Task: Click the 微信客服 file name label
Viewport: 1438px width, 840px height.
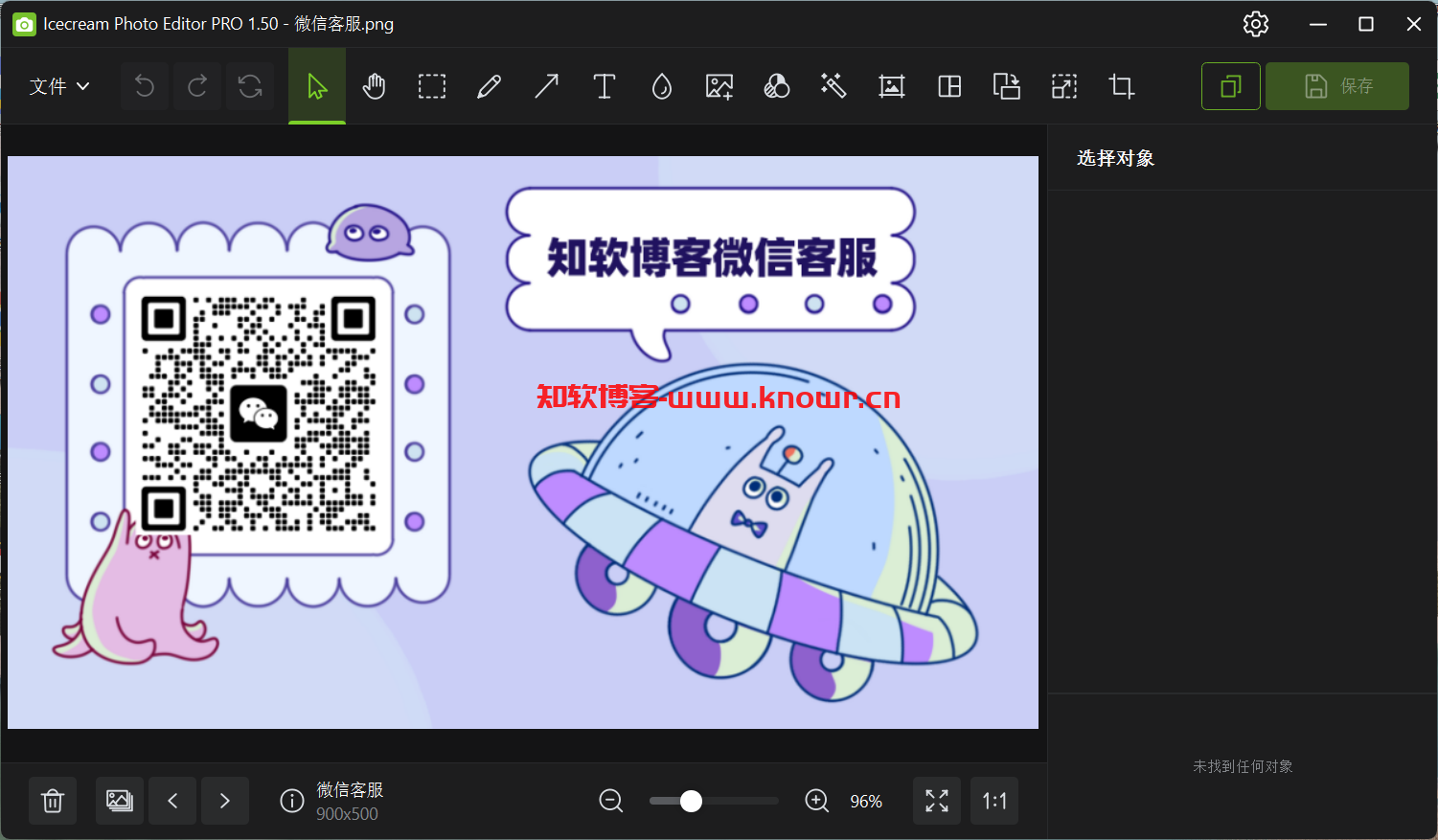Action: [350, 789]
